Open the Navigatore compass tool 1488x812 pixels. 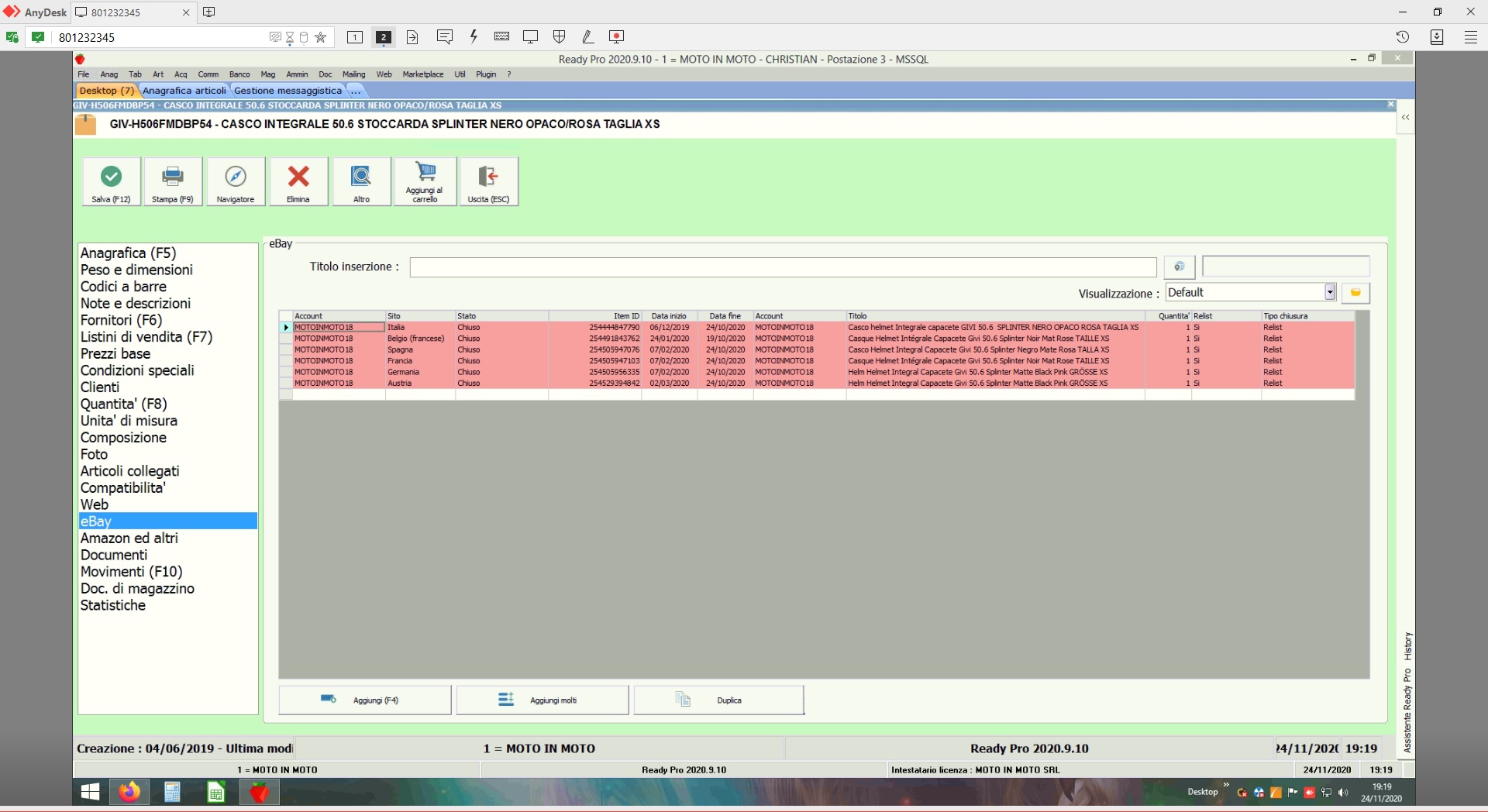coord(236,181)
